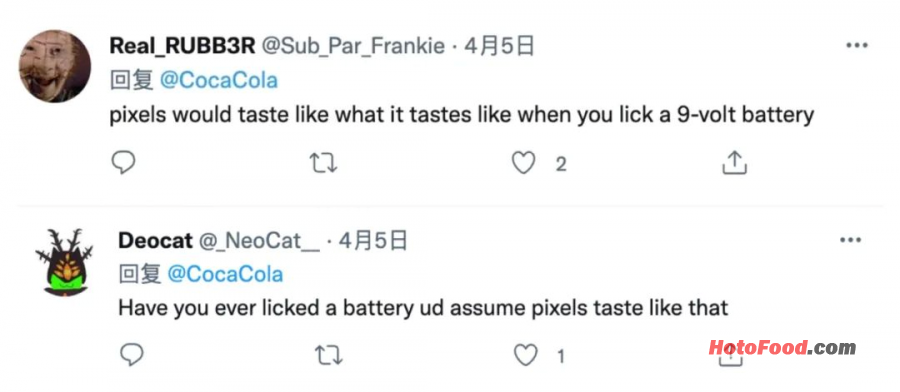Open more options for Deocat's tweet
Screen dimensions: 900x392
click(x=850, y=240)
